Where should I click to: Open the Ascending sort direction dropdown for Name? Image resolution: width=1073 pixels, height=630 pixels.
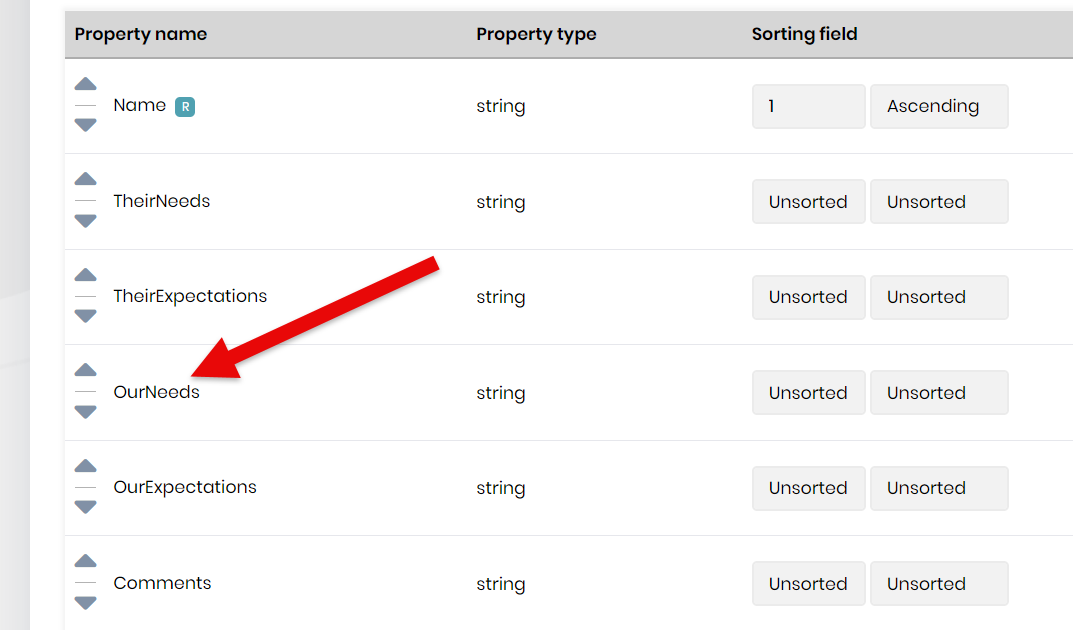939,106
